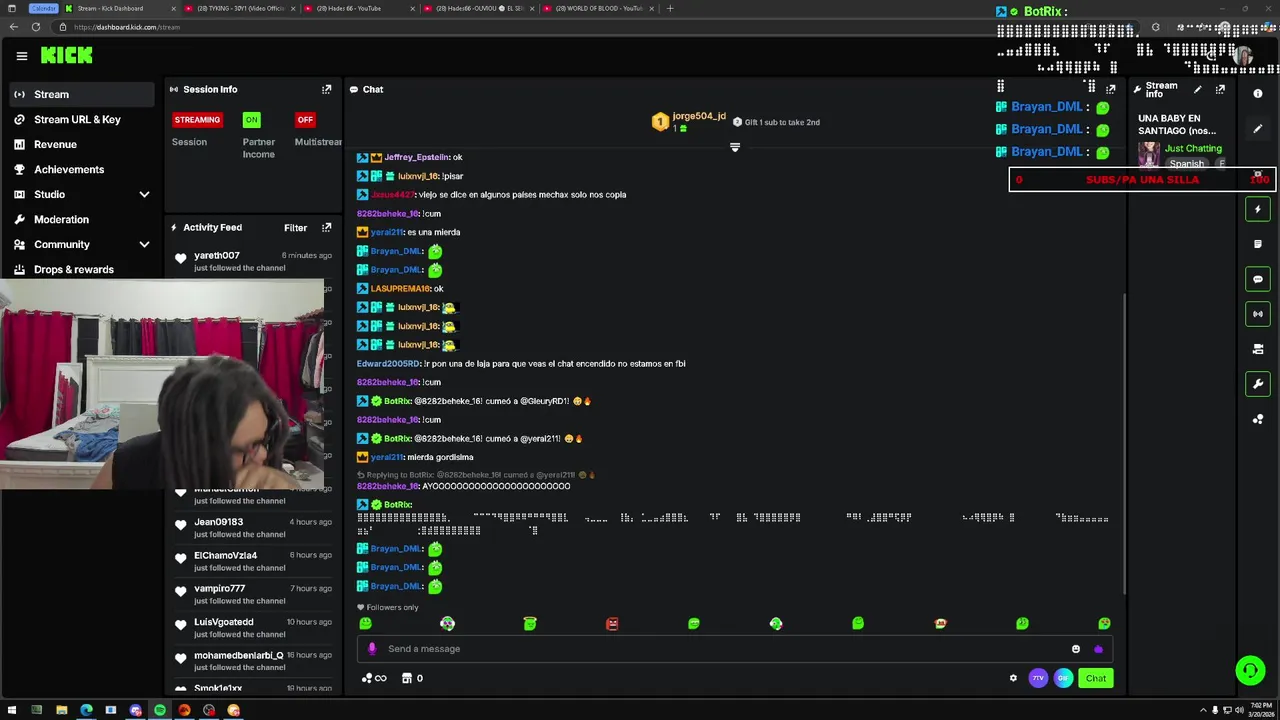Click username Edward2005RD in chat
Viewport: 1280px width, 720px height.
point(389,363)
